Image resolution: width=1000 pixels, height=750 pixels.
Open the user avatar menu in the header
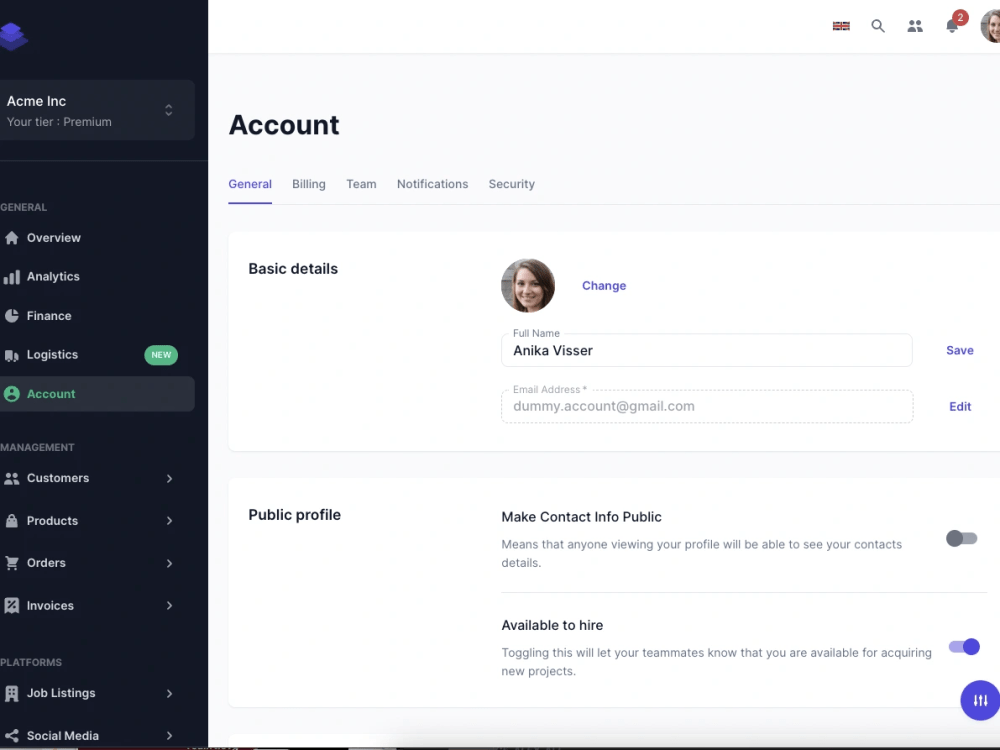(990, 26)
